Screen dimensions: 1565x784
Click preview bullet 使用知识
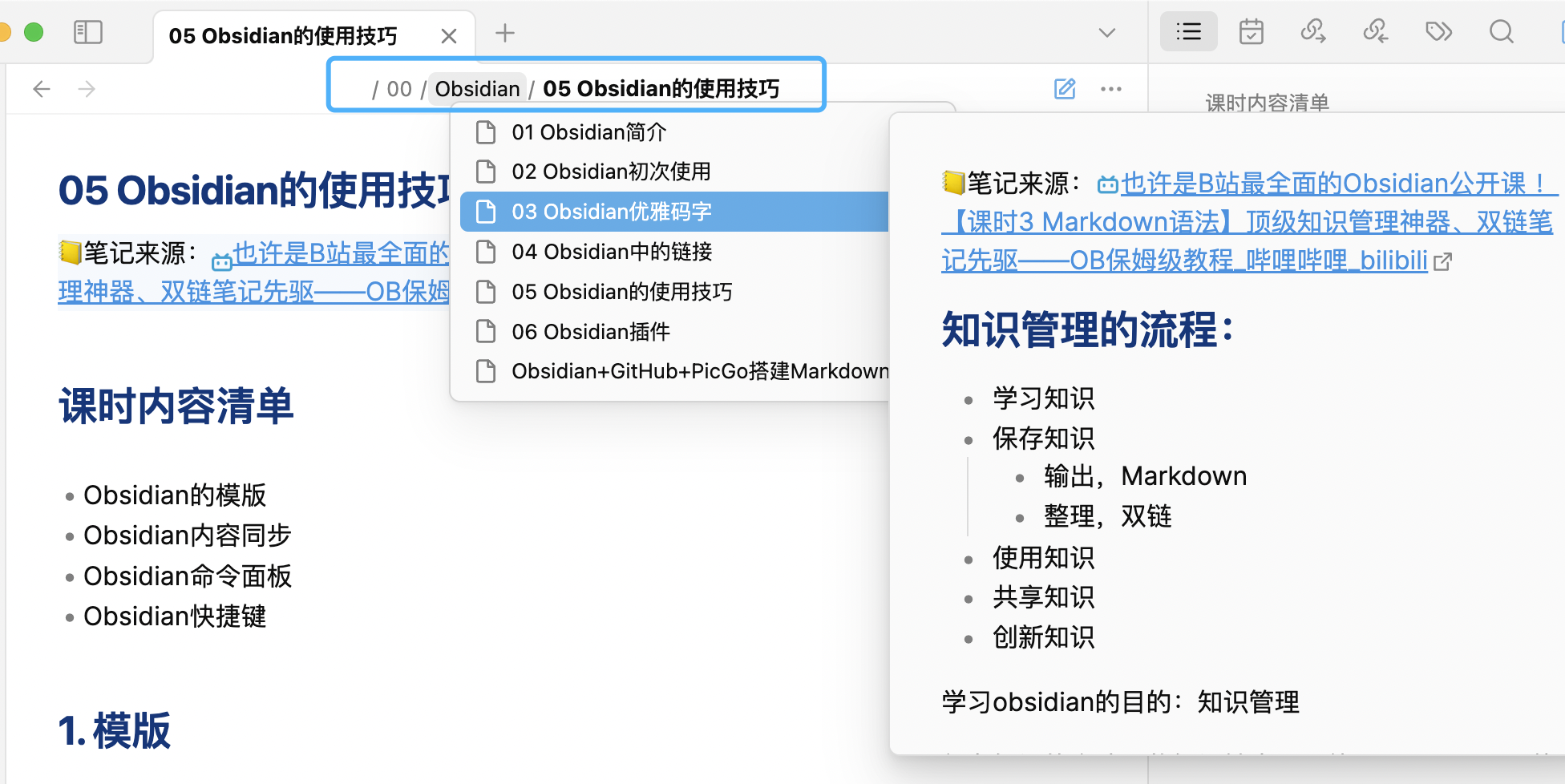[x=1043, y=558]
